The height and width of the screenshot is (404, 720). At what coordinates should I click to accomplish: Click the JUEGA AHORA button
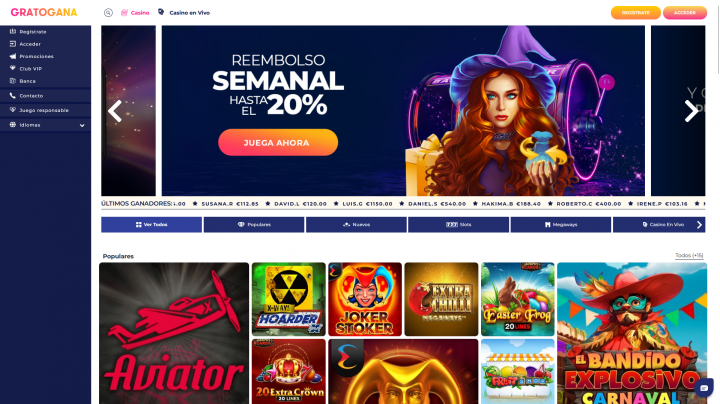pyautogui.click(x=278, y=142)
